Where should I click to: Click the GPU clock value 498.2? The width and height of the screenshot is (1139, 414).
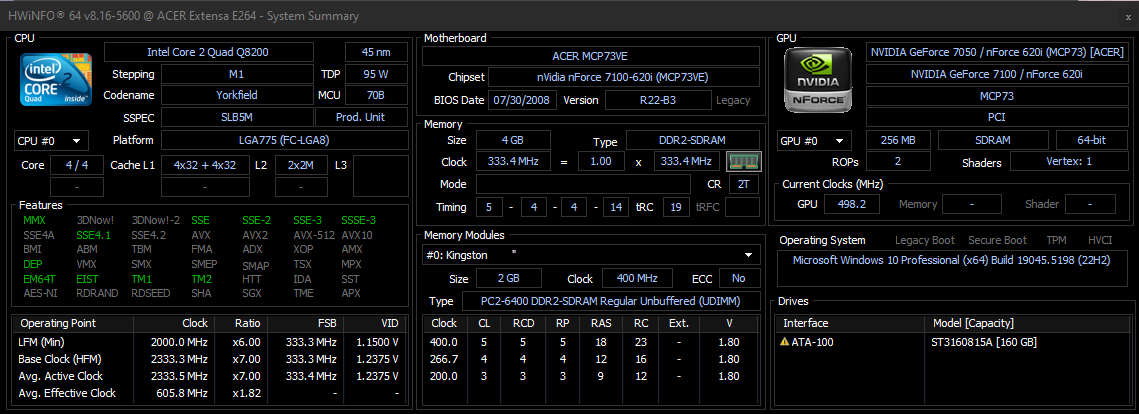(851, 205)
